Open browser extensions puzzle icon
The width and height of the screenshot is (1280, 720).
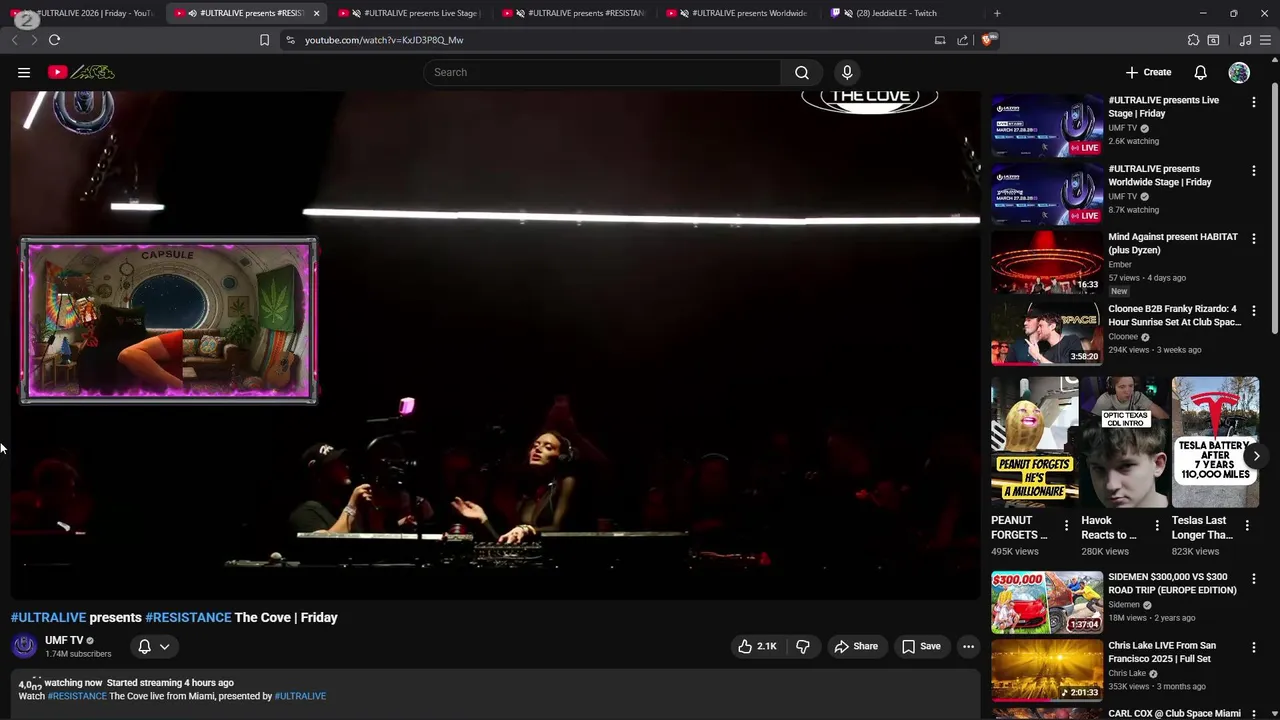pos(1193,40)
